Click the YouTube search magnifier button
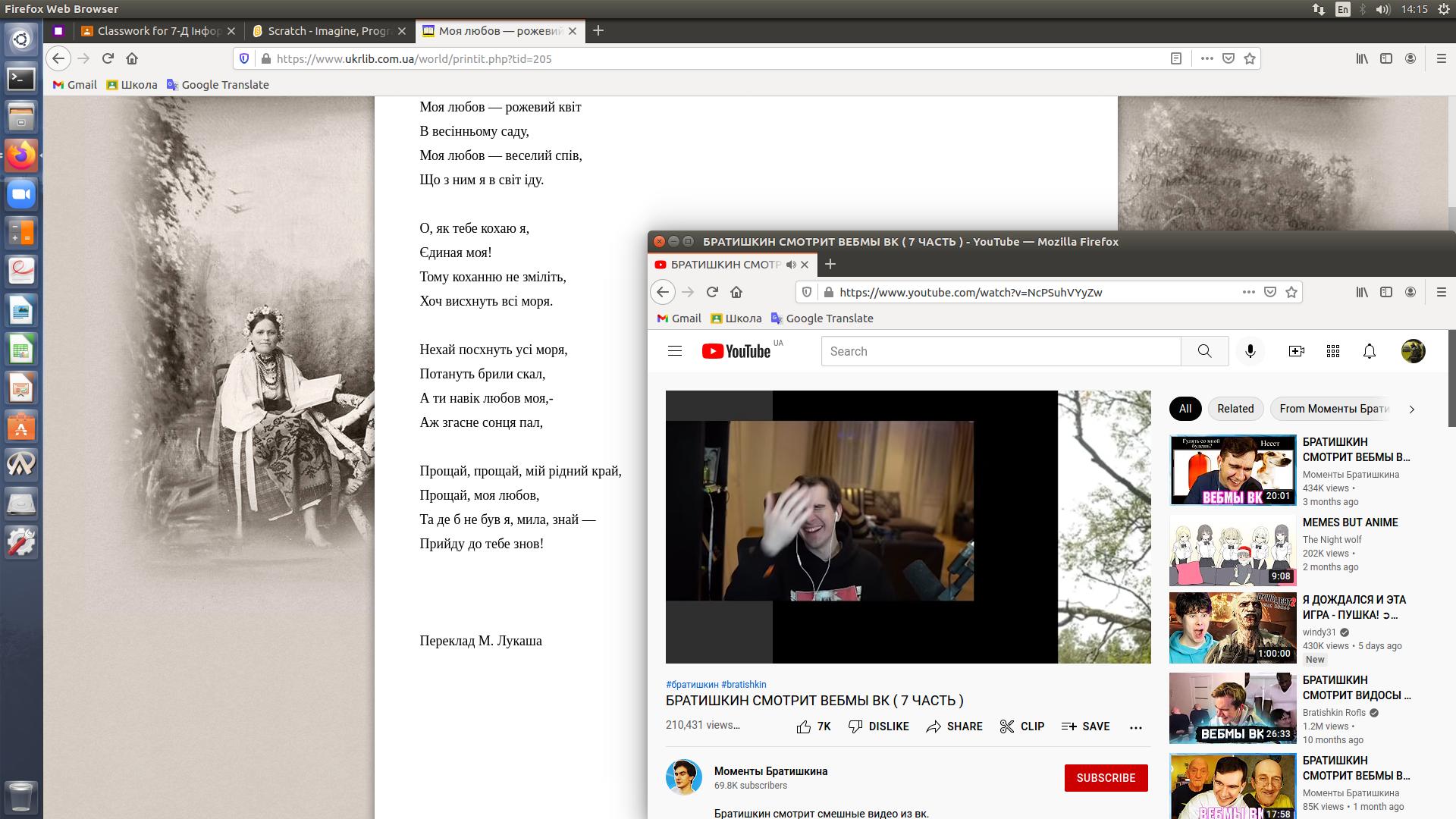1456x819 pixels. coord(1204,351)
